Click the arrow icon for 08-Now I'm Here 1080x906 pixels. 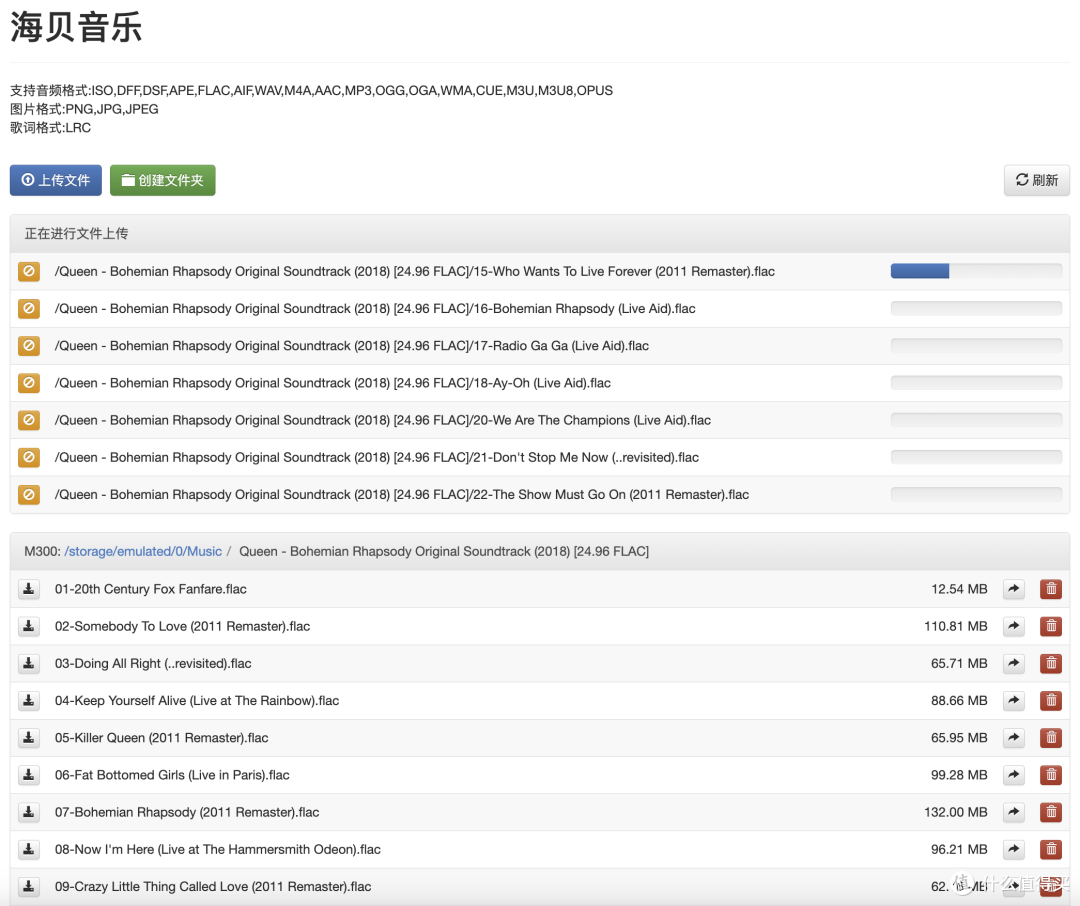pos(1014,850)
